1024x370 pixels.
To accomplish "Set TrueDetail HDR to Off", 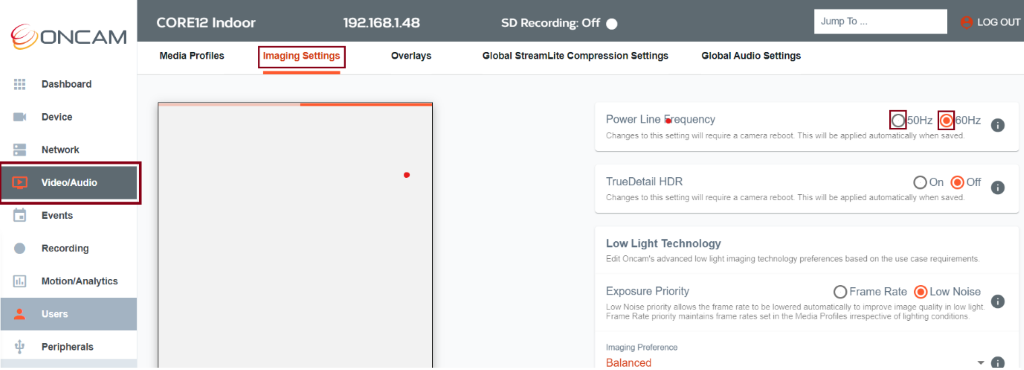I will pos(957,182).
